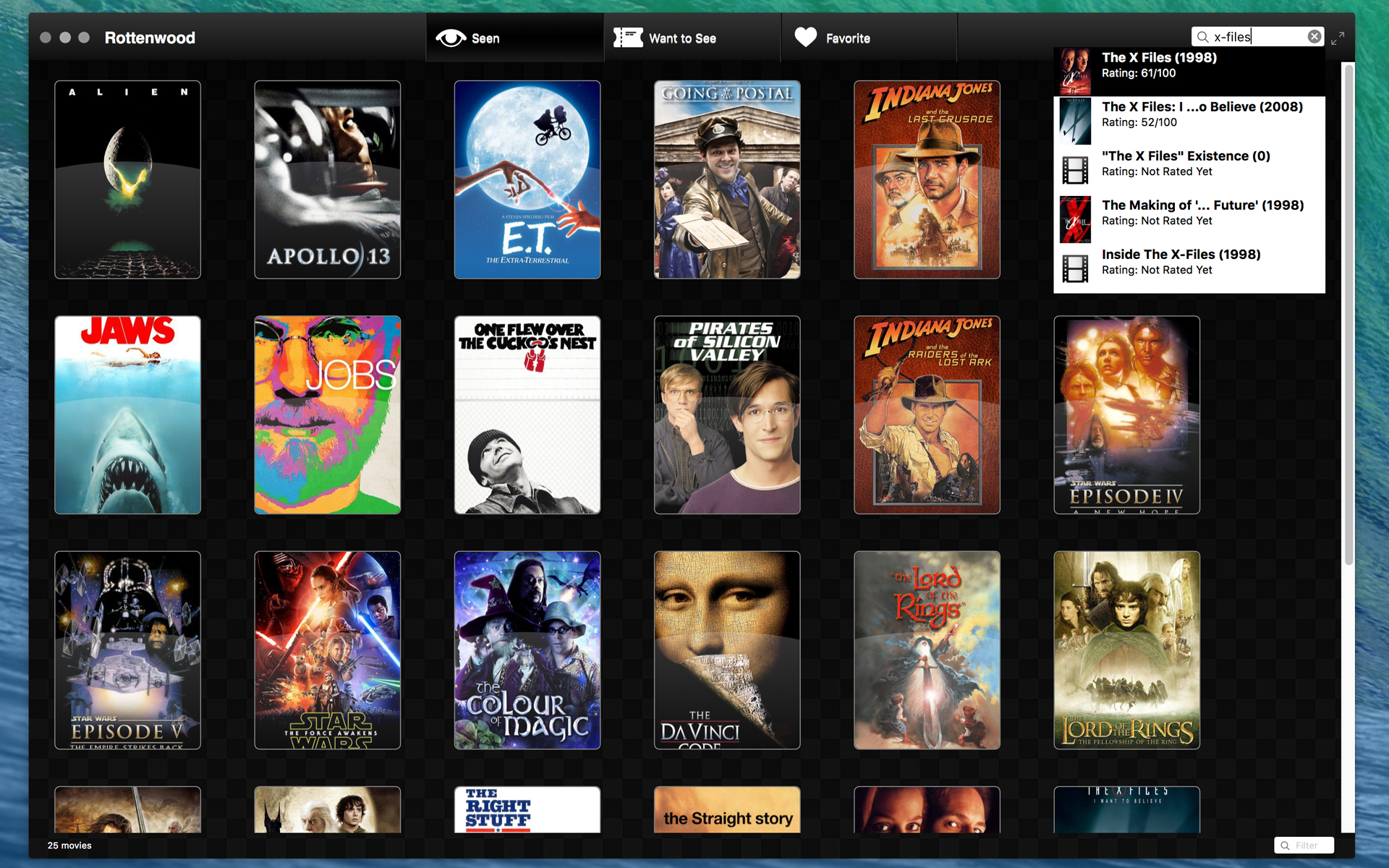
Task: Open the Alien movie poster
Action: pos(127,179)
